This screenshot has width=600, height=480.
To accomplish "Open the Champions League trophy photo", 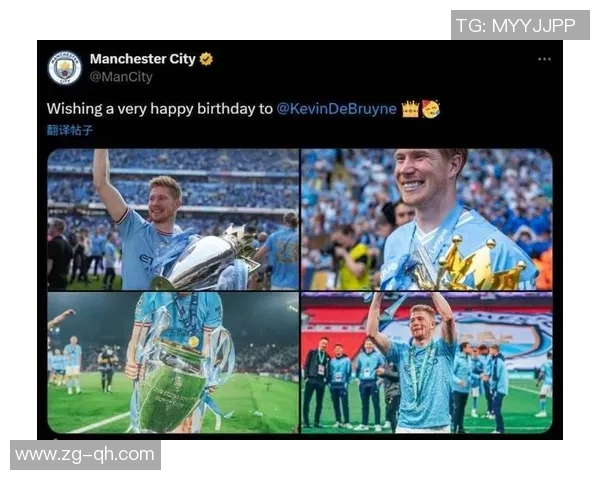I will (173, 362).
